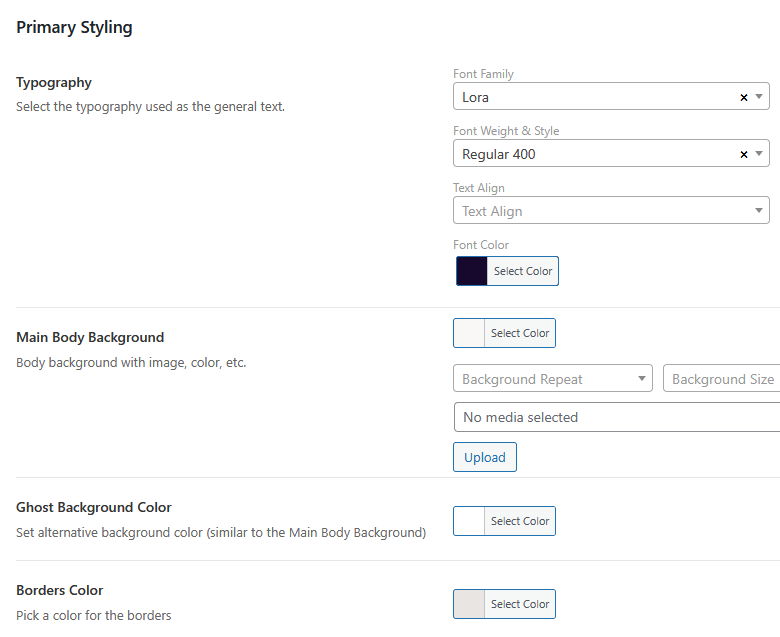Open the Background Size dropdown
The height and width of the screenshot is (637, 780).
(722, 379)
